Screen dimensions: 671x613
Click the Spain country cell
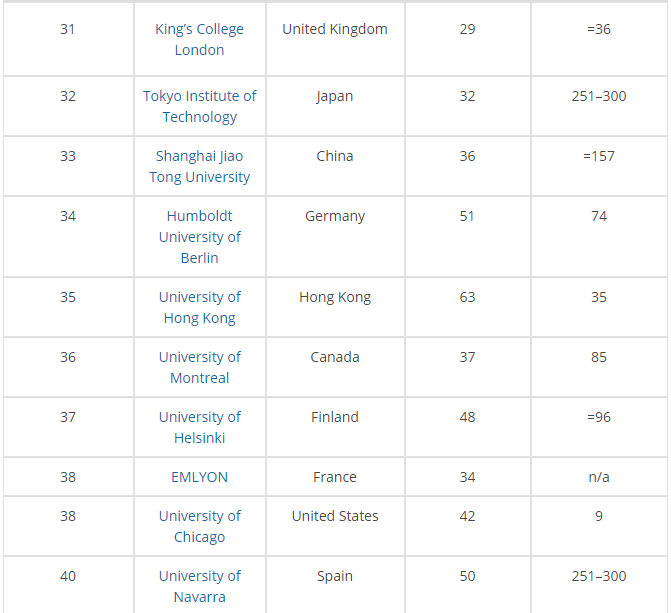pos(334,576)
